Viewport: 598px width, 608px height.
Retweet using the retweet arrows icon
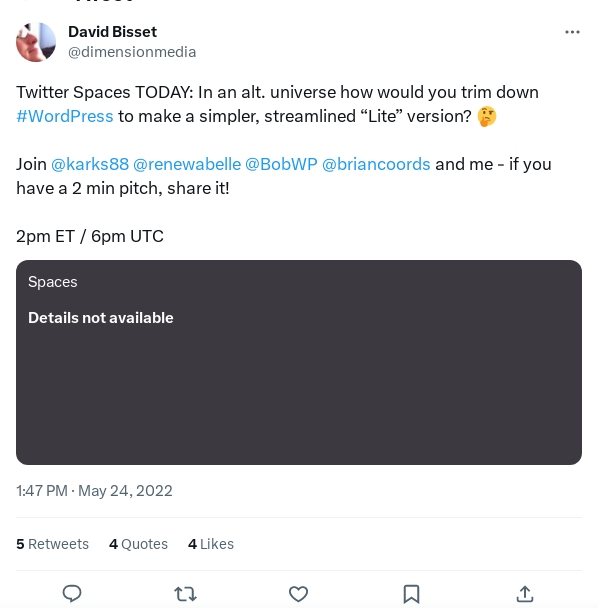(185, 594)
